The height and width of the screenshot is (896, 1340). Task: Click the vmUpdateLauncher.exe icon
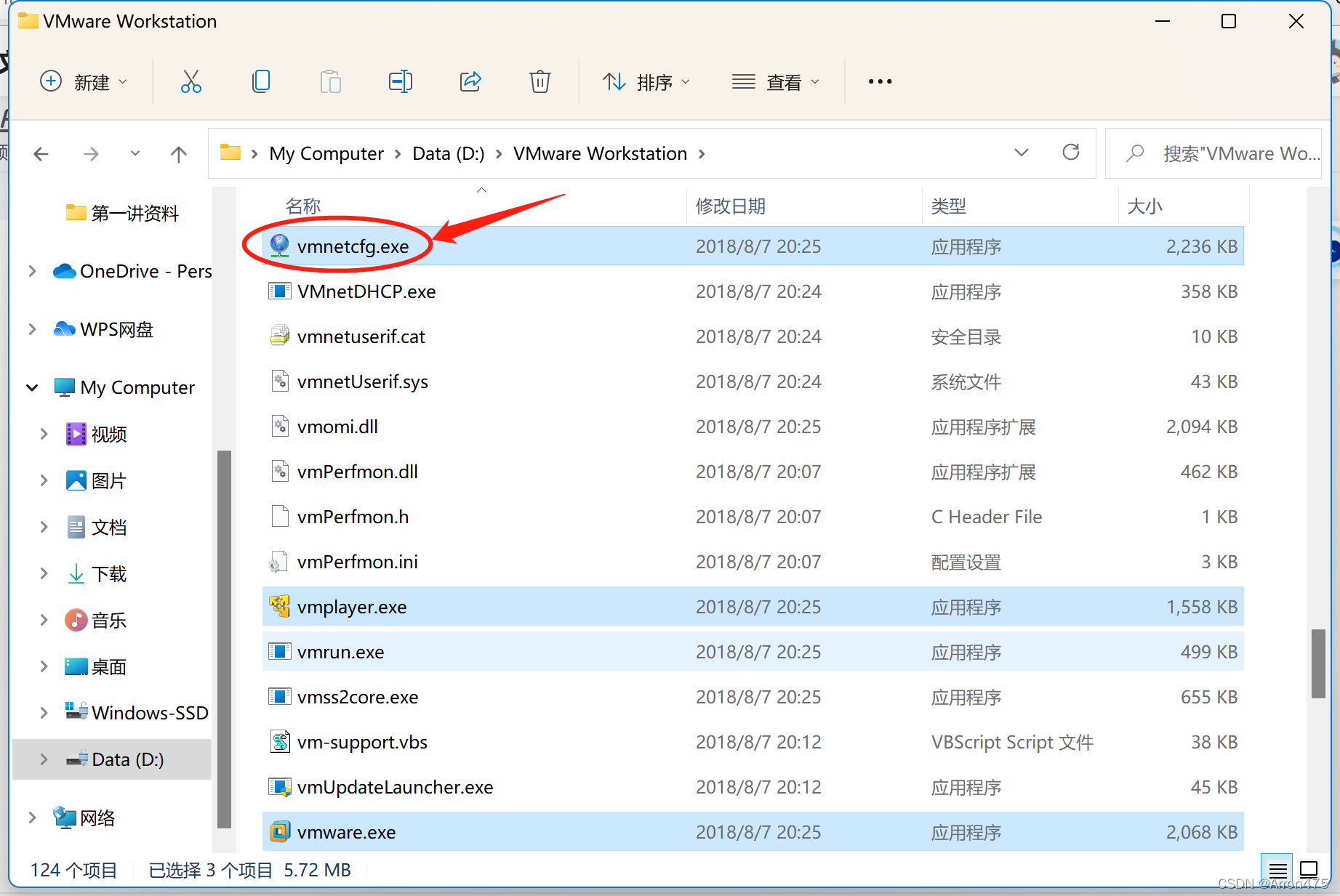pos(280,786)
